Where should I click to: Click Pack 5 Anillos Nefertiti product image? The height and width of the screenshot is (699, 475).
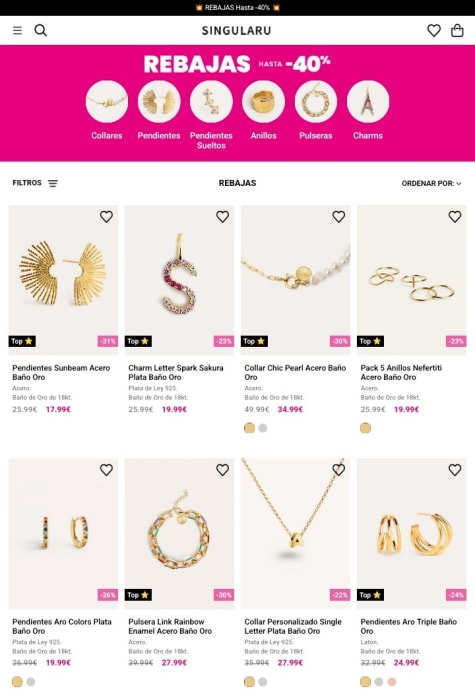tap(411, 280)
